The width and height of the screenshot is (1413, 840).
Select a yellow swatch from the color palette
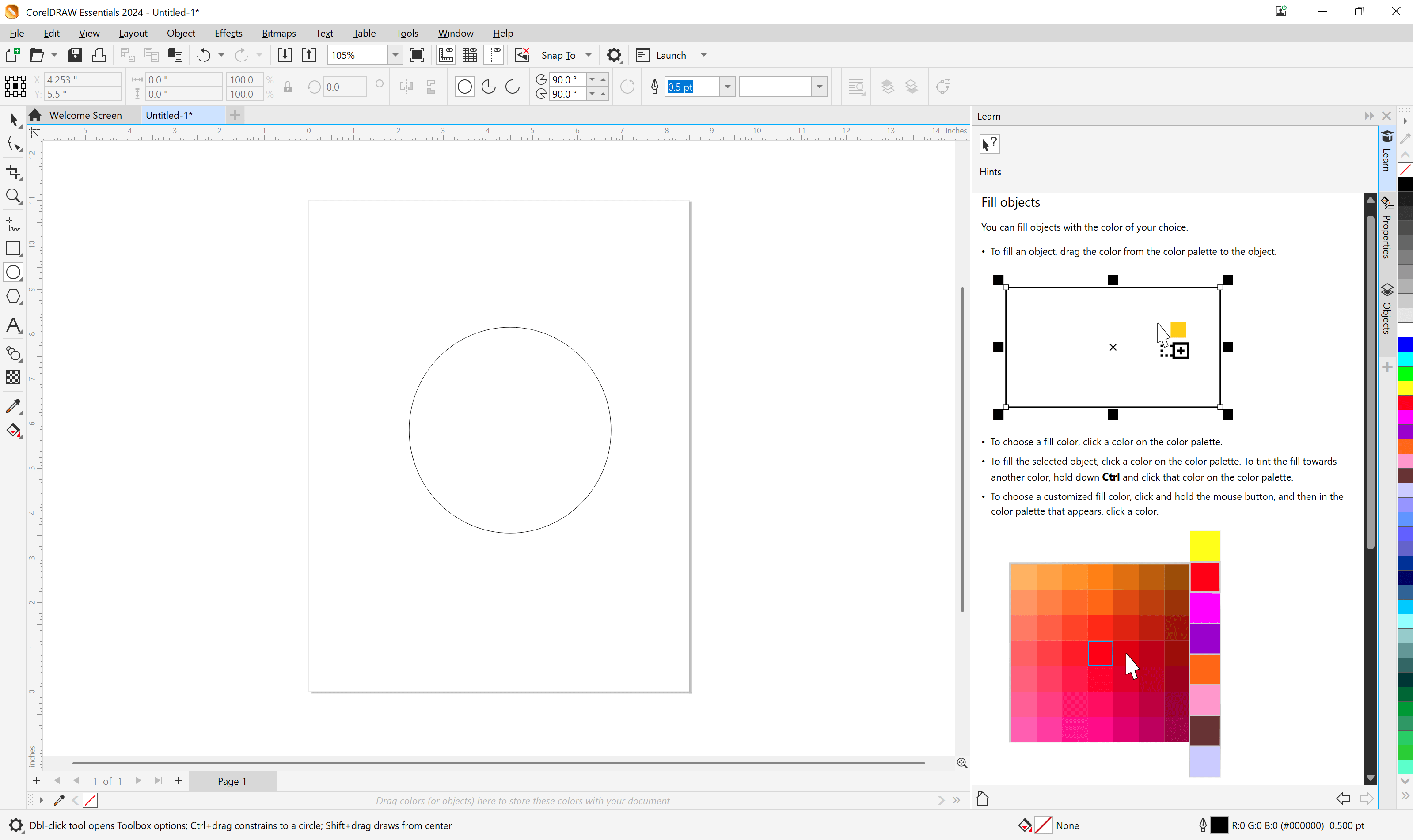click(x=1405, y=388)
